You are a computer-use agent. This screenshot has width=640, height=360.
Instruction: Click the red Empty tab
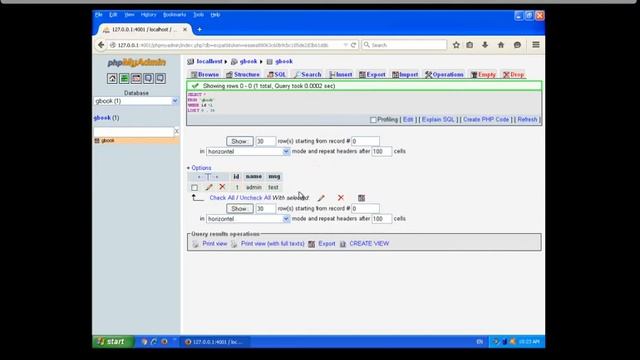click(483, 75)
